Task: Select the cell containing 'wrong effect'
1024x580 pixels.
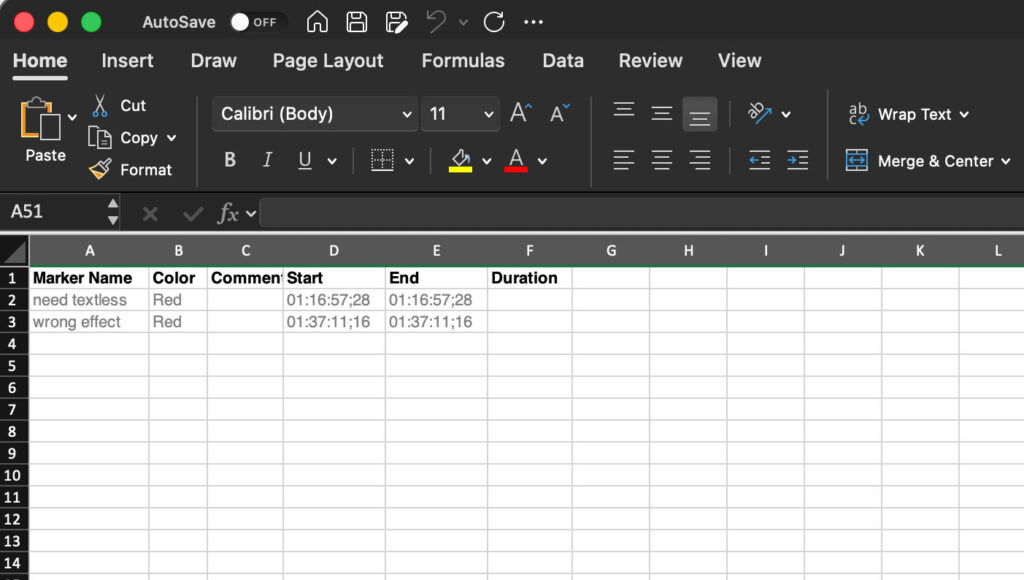Action: tap(88, 322)
